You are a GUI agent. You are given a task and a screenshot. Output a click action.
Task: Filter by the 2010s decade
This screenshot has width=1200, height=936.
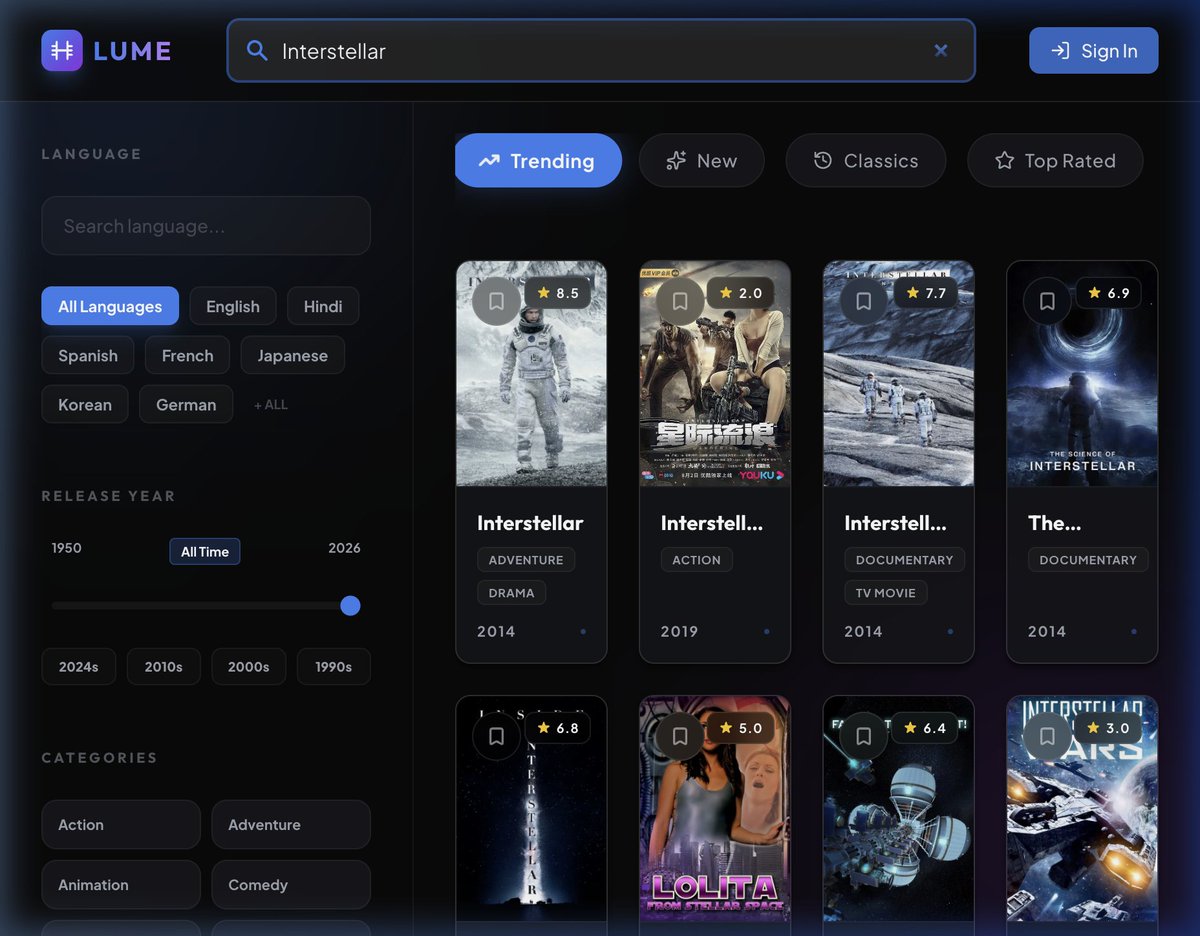(x=164, y=666)
